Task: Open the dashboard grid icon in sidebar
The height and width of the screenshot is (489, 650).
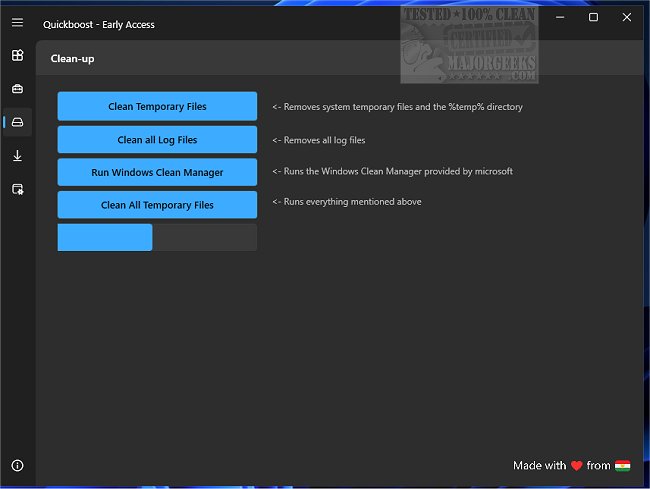Action: pos(17,55)
